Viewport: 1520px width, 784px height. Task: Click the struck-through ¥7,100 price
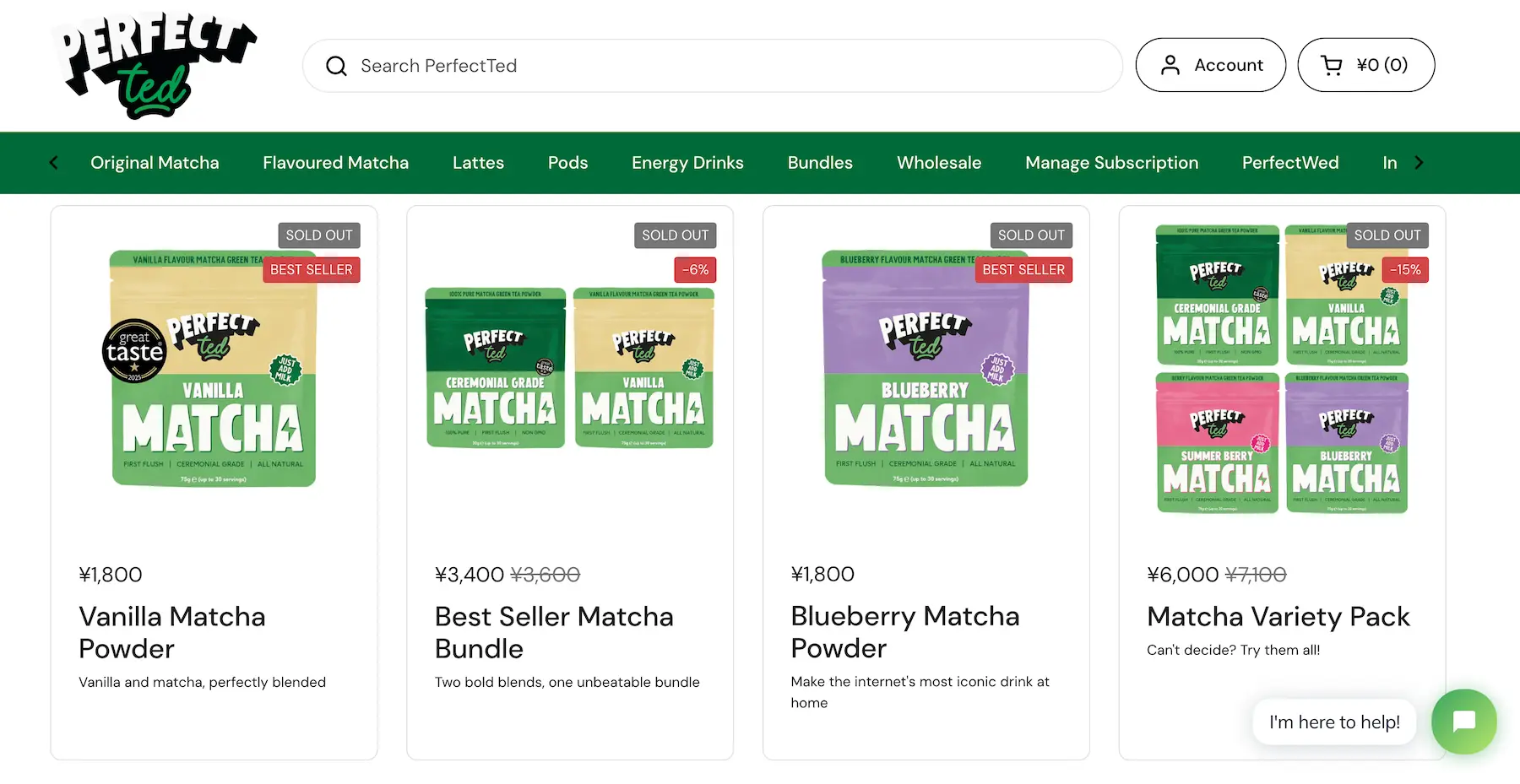coord(1256,575)
